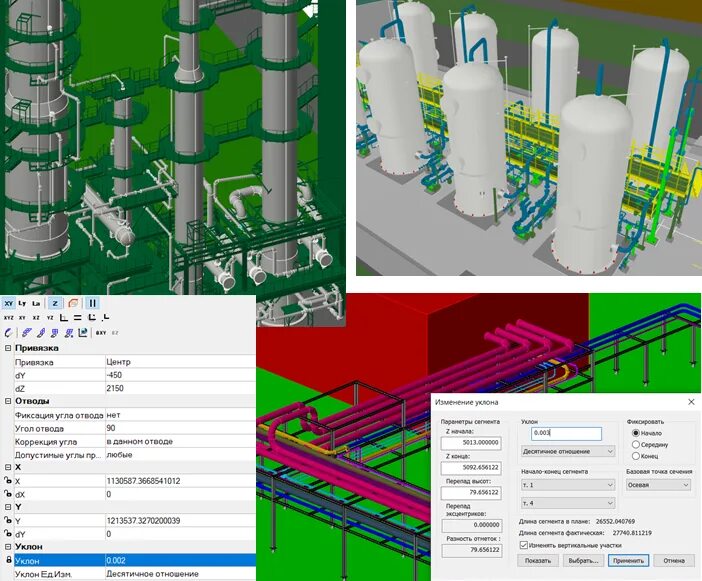Image resolution: width=702 pixels, height=581 pixels.
Task: Click the curved arrow rotate icon
Action: point(8,333)
